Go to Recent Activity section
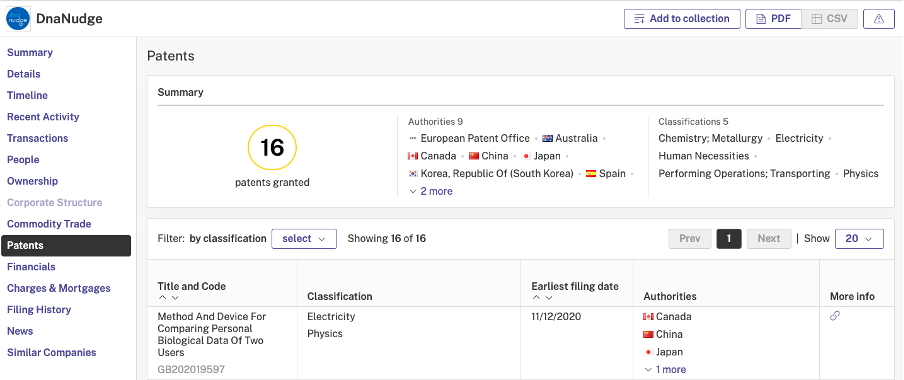Viewport: 904px width, 380px height. click(x=43, y=116)
